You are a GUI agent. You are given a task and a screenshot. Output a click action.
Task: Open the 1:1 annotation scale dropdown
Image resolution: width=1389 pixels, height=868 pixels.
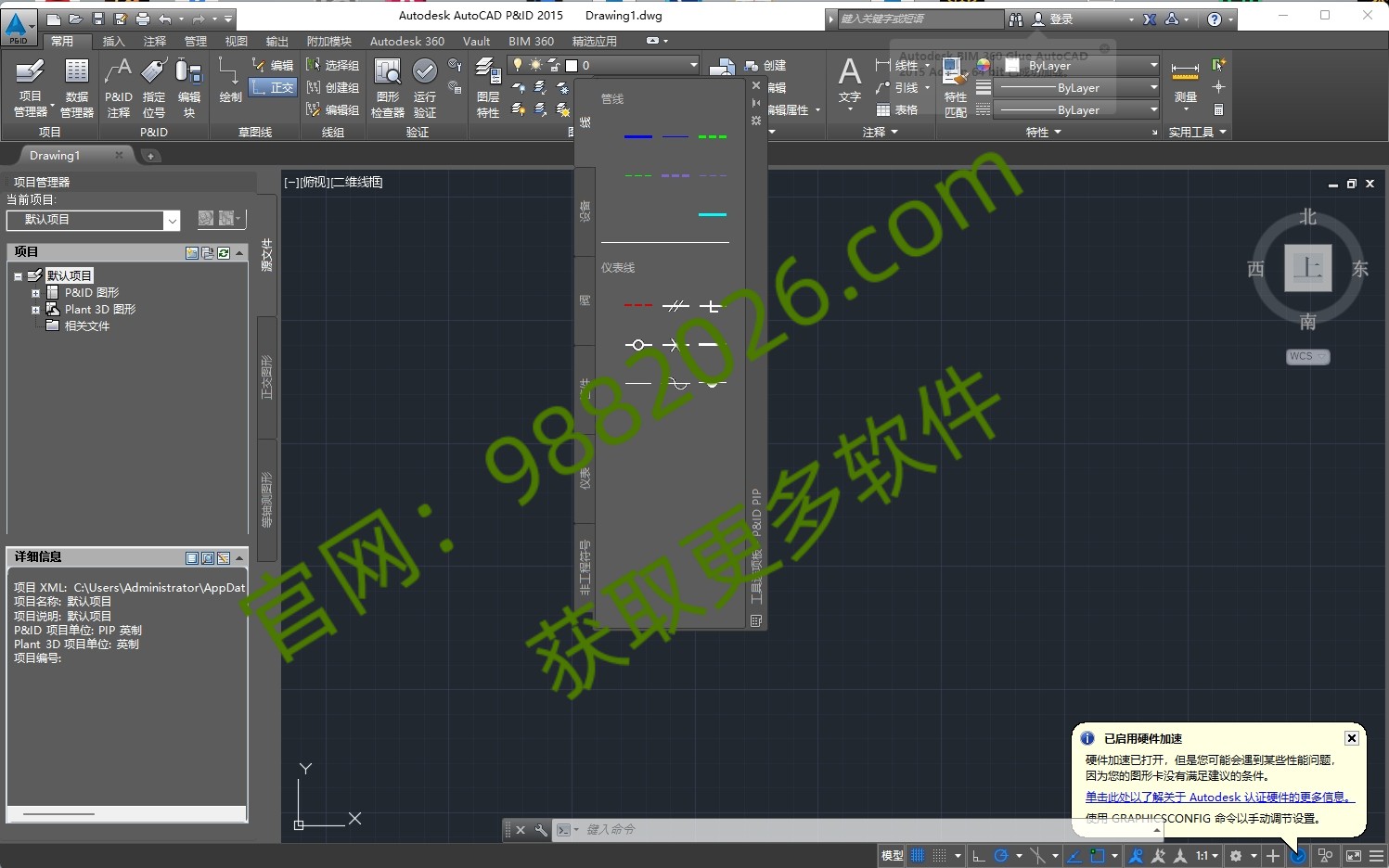click(1207, 856)
